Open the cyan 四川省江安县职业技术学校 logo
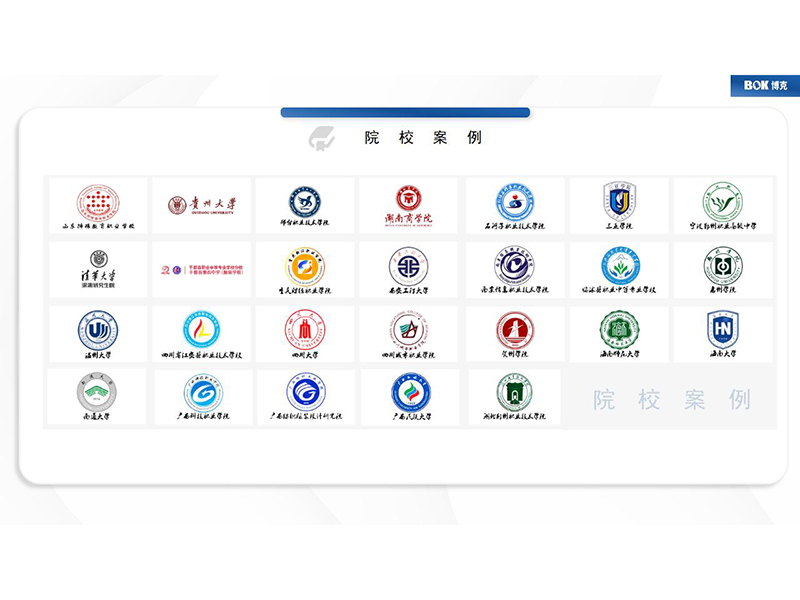Viewport: 800px width, 600px height. pos(202,330)
